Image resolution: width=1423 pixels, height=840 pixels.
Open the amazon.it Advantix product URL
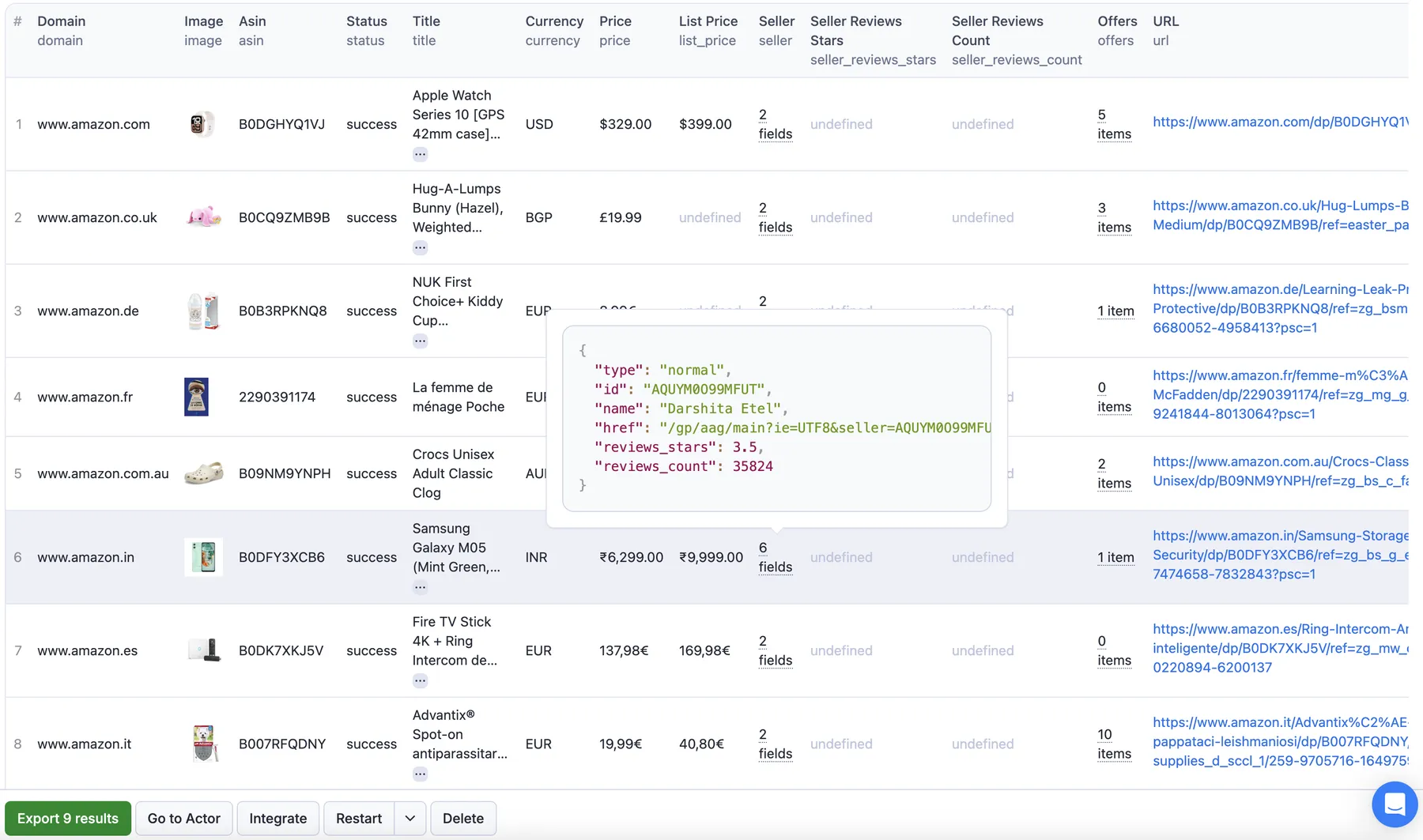(x=1280, y=741)
